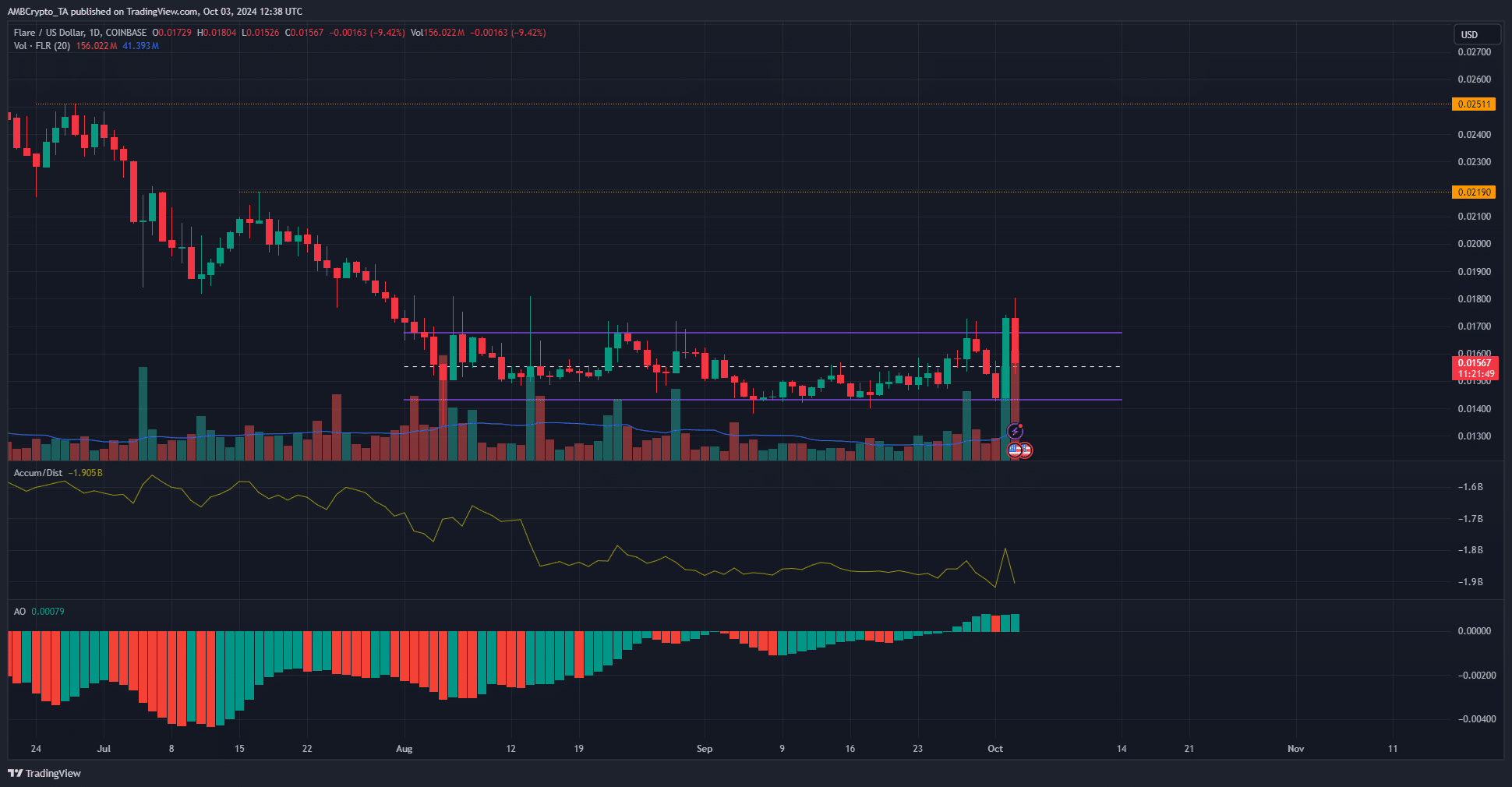Select the Accum/Dist indicator legend

pos(37,473)
